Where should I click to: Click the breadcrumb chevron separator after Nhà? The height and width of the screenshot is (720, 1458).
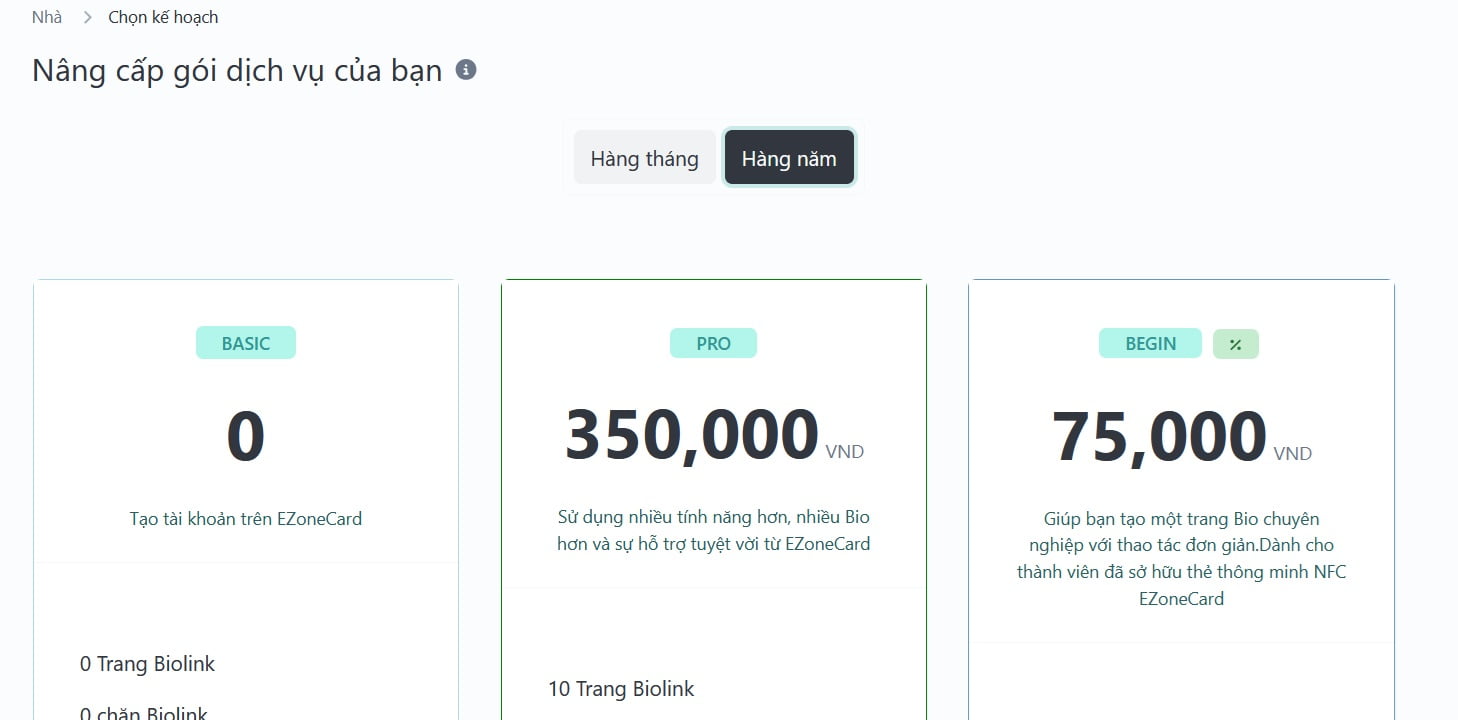86,17
